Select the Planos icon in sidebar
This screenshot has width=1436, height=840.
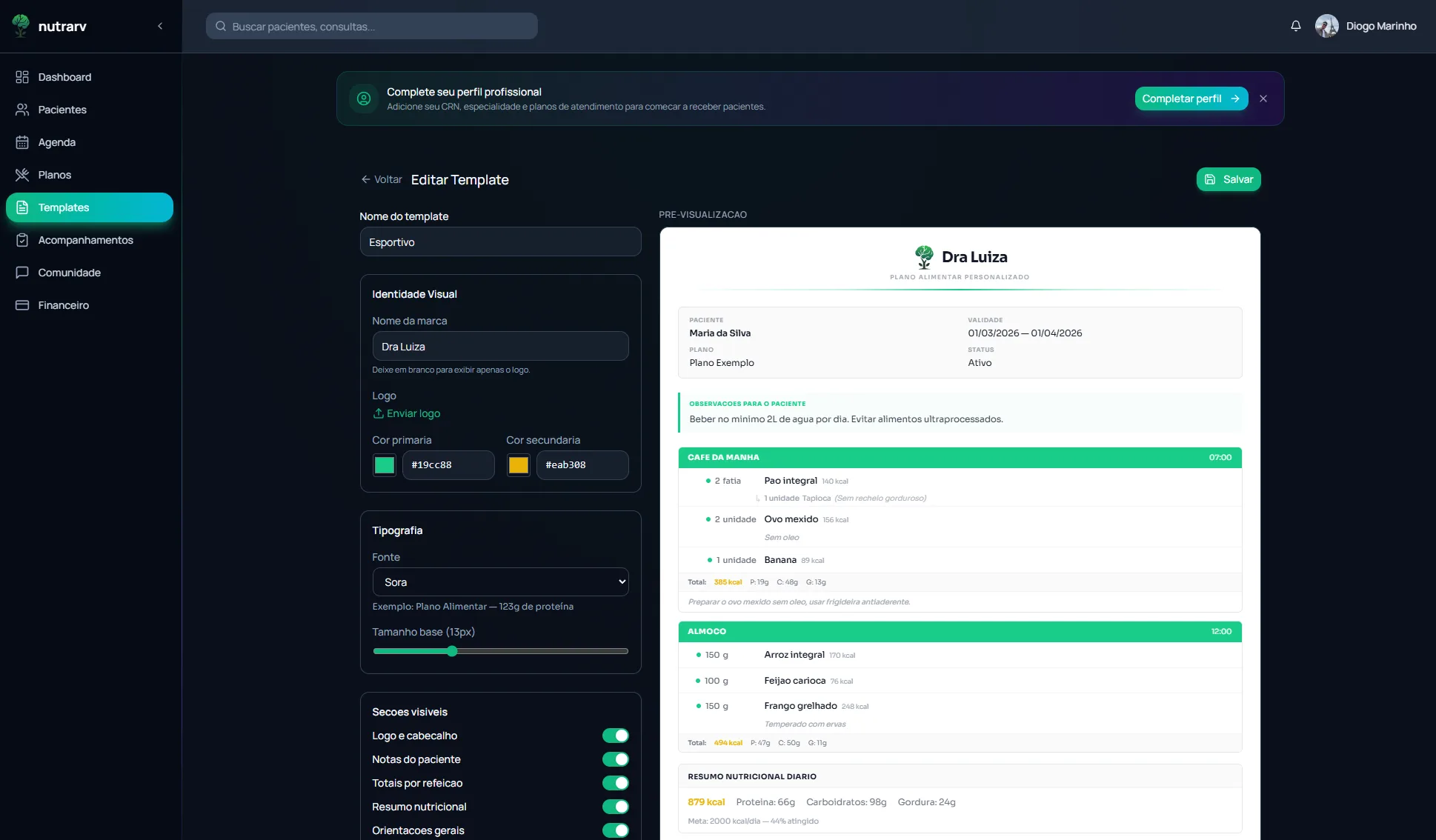(22, 175)
